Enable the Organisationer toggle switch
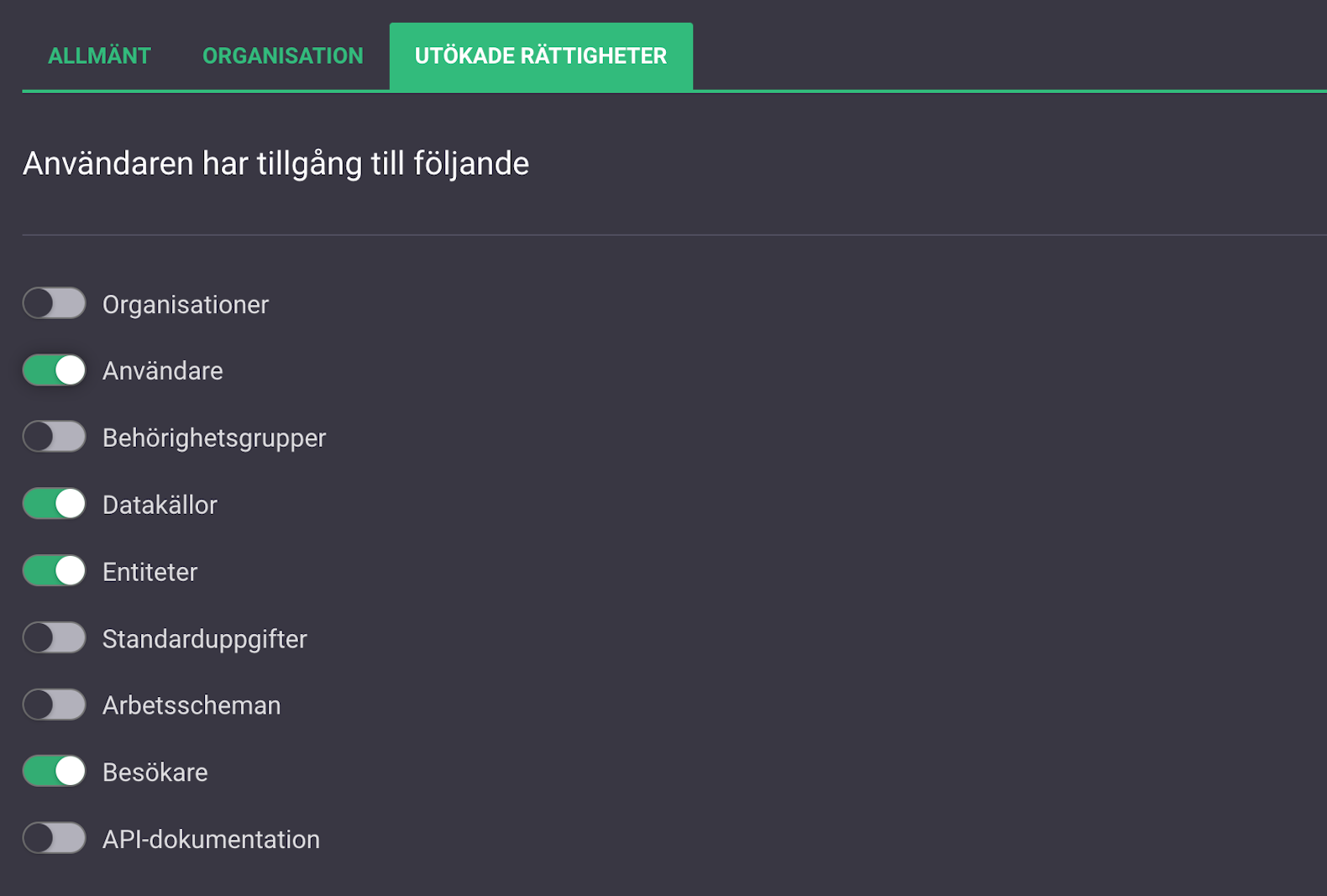The height and width of the screenshot is (896, 1327). [54, 303]
